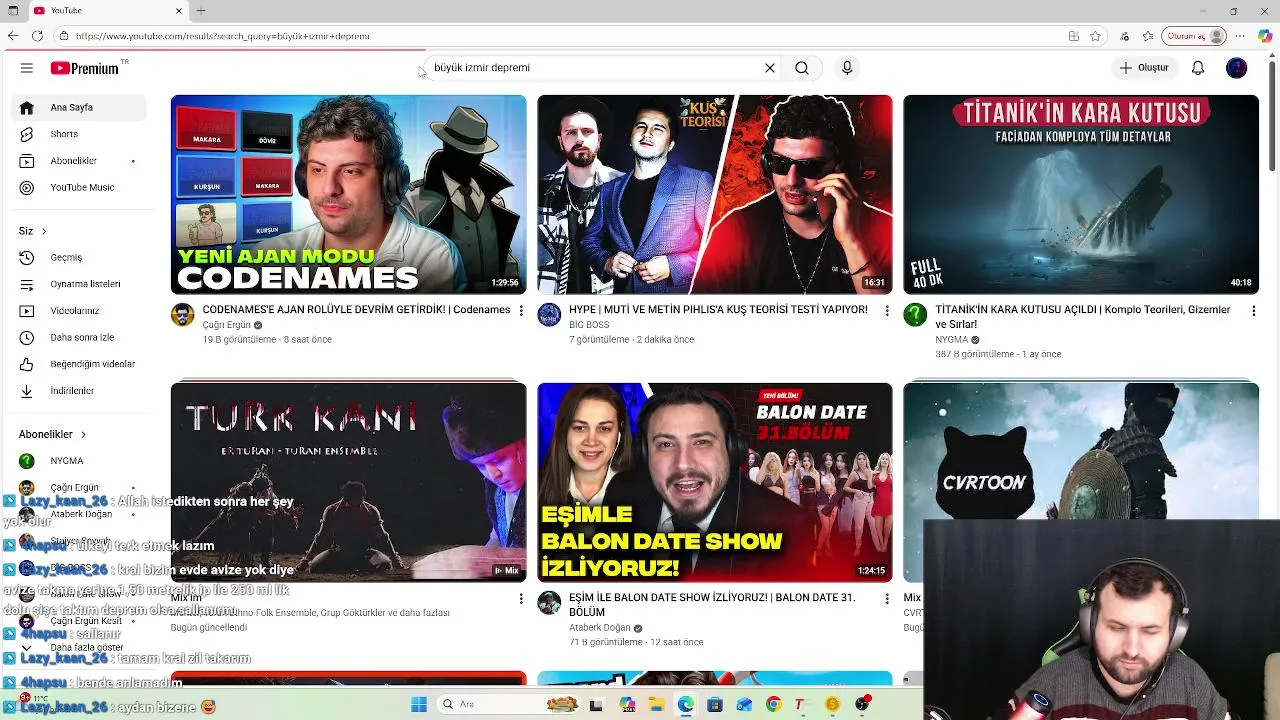The image size is (1280, 720).
Task: Click the Oturum aç sign-in button
Action: (1194, 36)
